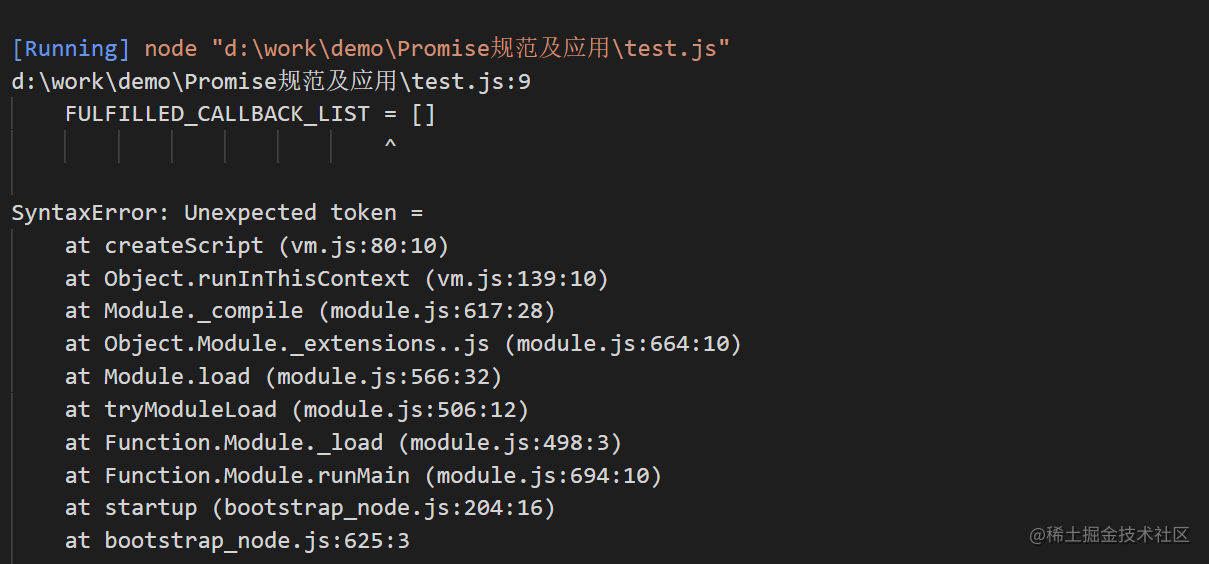The height and width of the screenshot is (564, 1209).
Task: Click the caret marker under the equals sign
Action: (390, 147)
